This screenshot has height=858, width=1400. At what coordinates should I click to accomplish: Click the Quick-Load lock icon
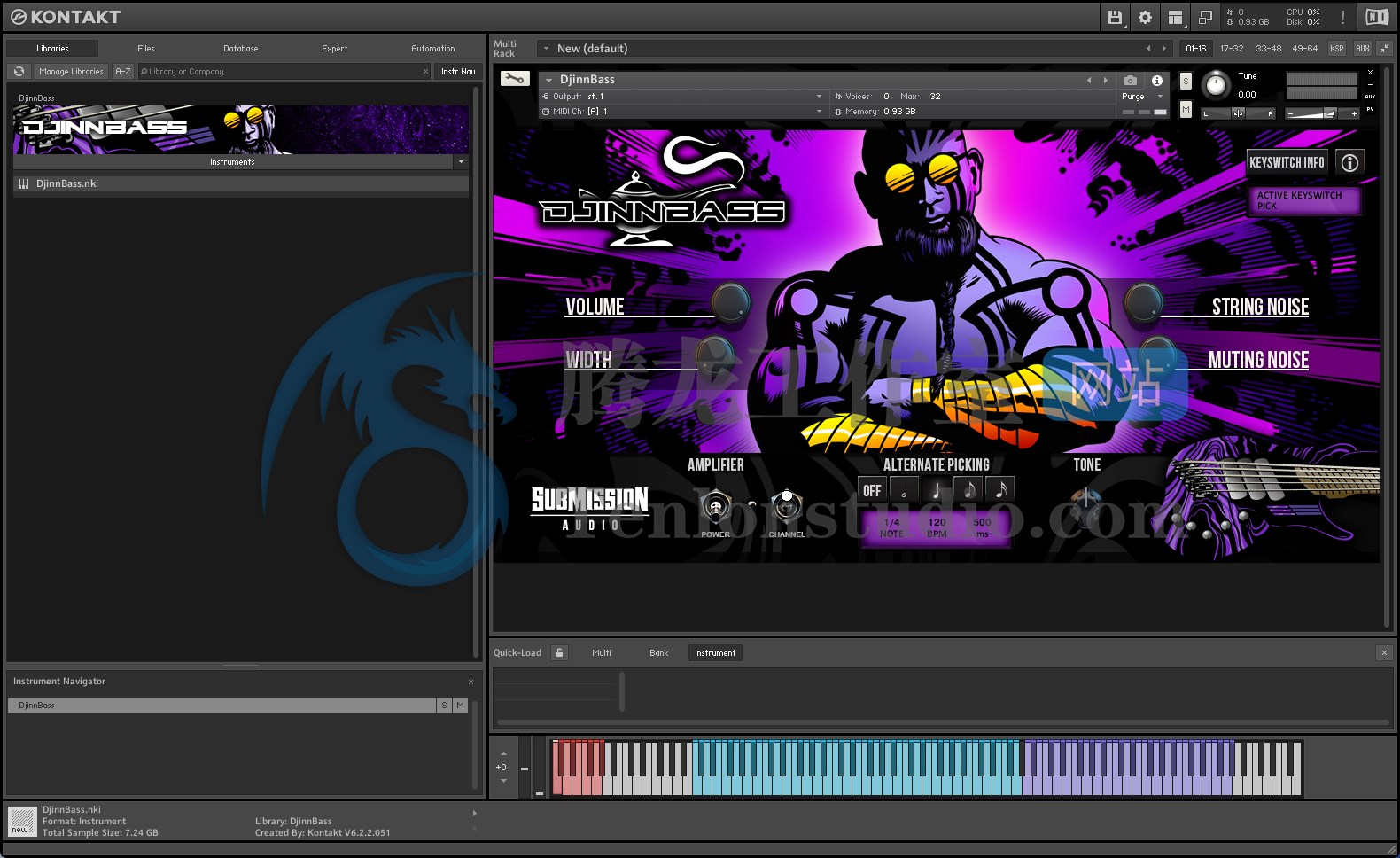tap(559, 652)
